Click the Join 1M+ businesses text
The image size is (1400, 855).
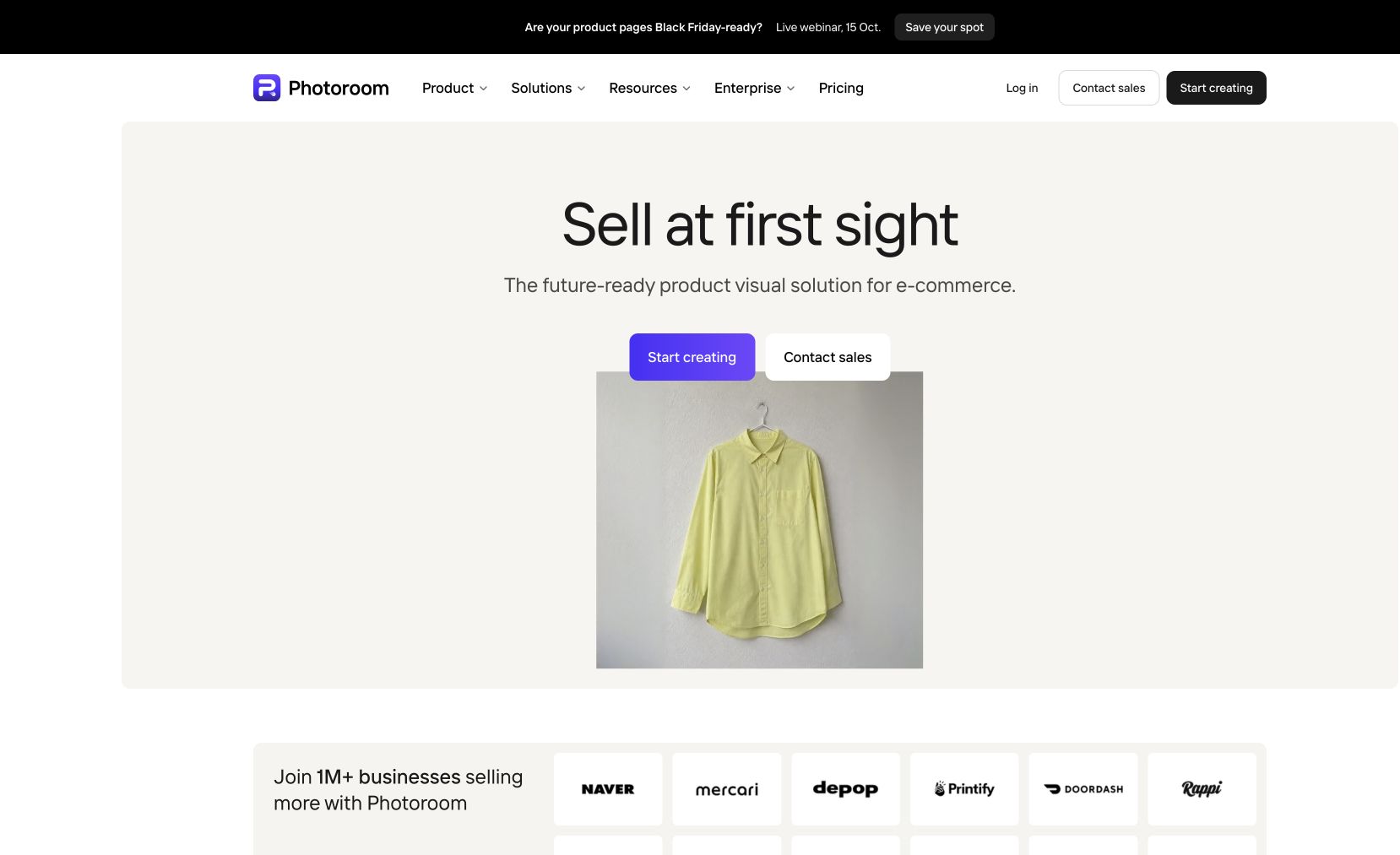[x=398, y=790]
